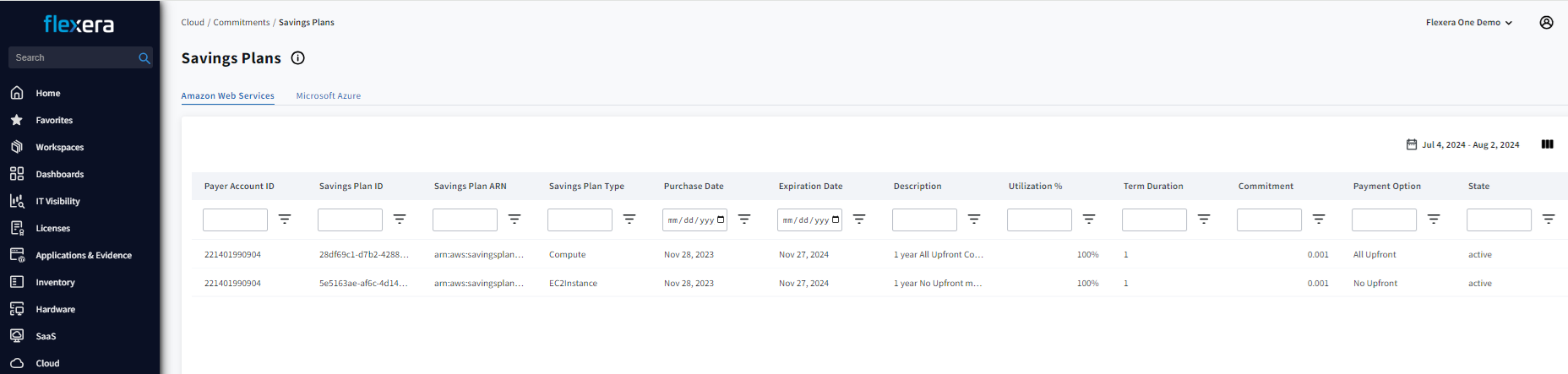
Task: Click the Compute plan type cell
Action: 567,255
